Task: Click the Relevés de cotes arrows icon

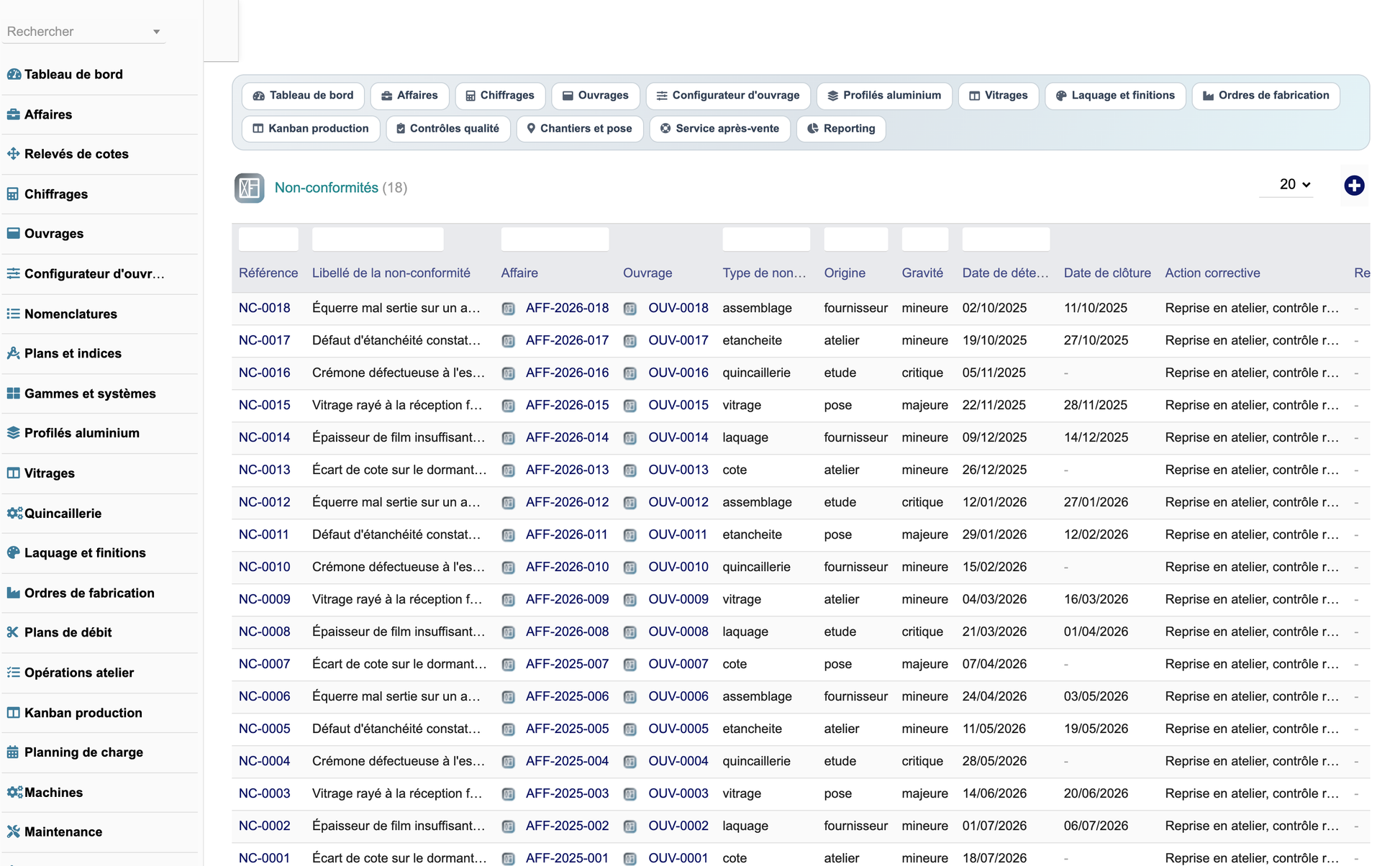Action: click(13, 154)
